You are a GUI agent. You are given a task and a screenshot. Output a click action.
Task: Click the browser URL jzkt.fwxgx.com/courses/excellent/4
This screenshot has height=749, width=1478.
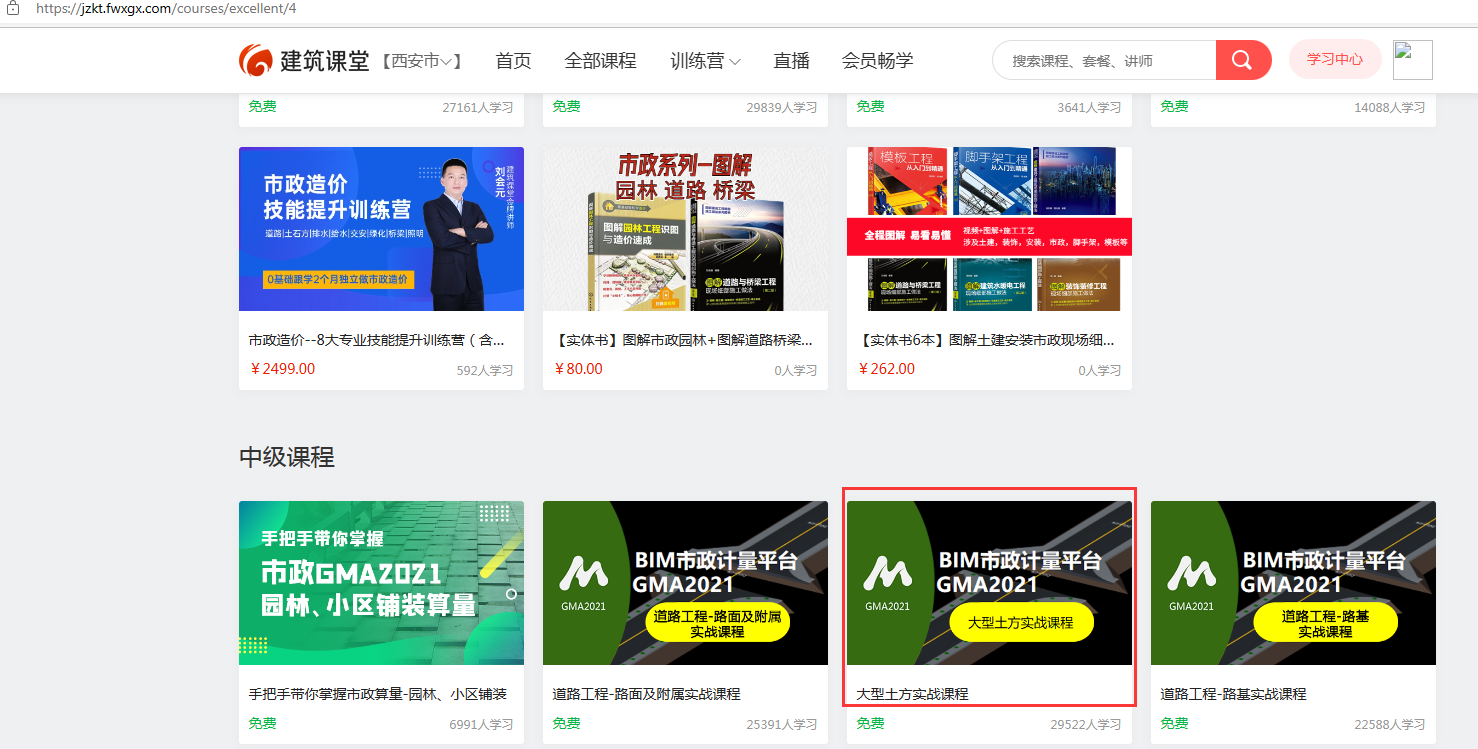point(166,8)
